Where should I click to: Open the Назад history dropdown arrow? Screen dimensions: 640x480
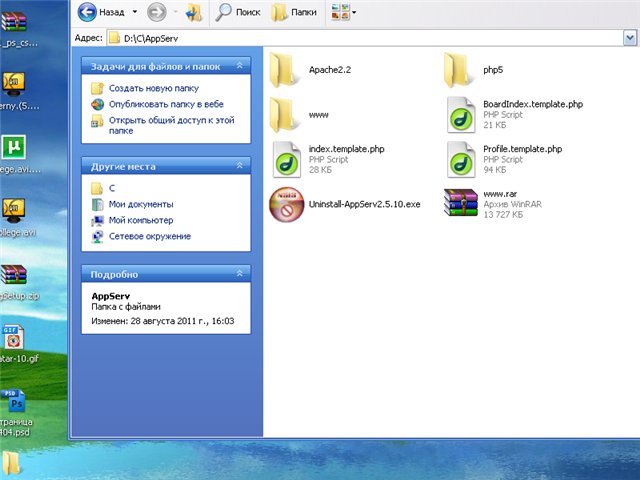[x=135, y=12]
